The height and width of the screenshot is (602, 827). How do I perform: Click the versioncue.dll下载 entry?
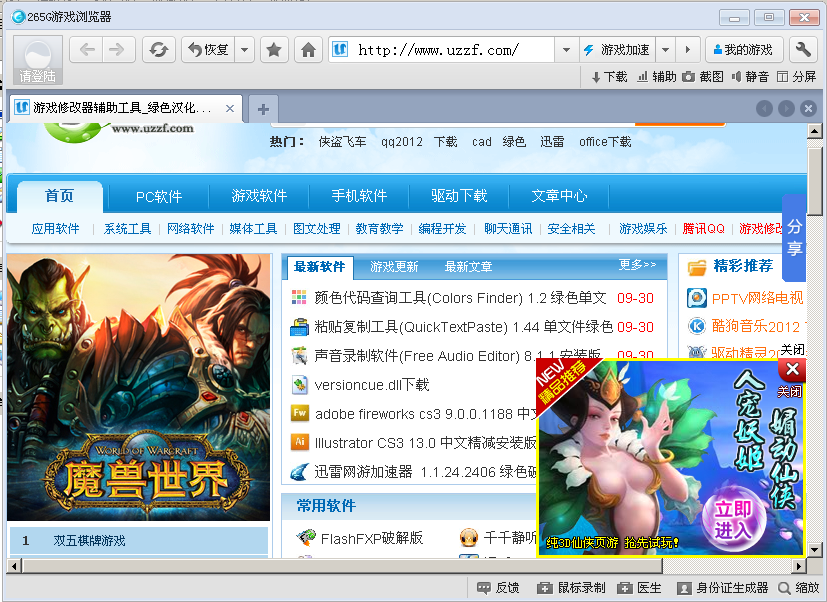click(372, 385)
